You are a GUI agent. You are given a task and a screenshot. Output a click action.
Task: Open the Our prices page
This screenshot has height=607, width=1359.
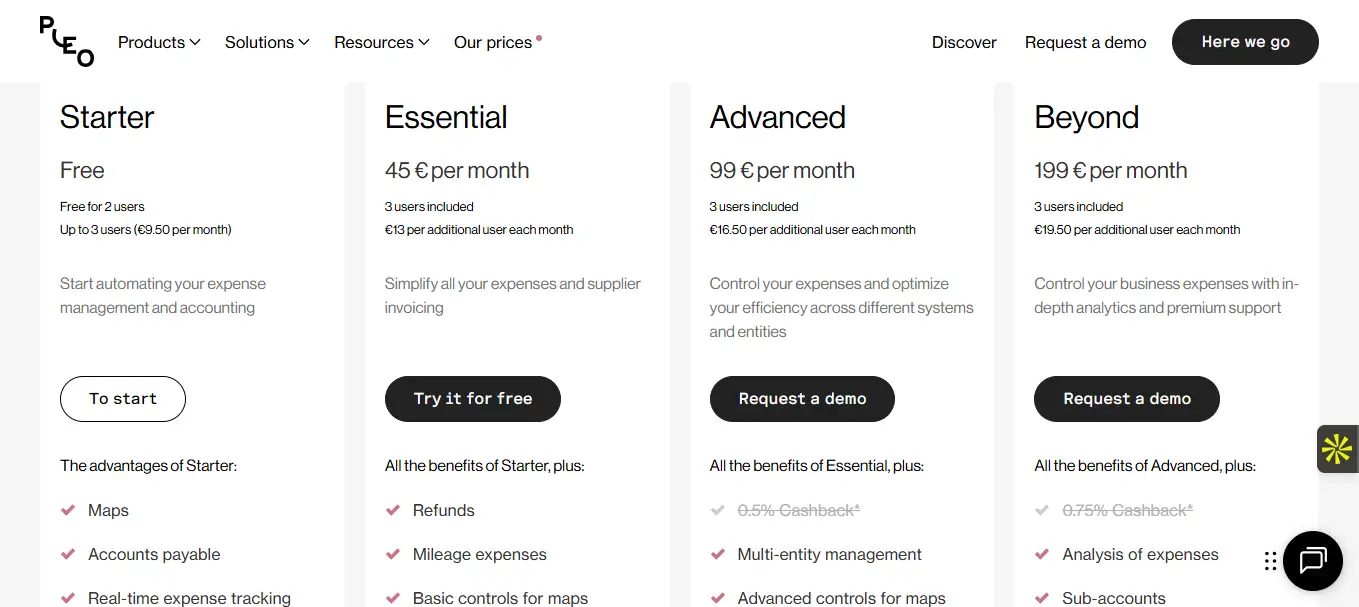tap(492, 42)
